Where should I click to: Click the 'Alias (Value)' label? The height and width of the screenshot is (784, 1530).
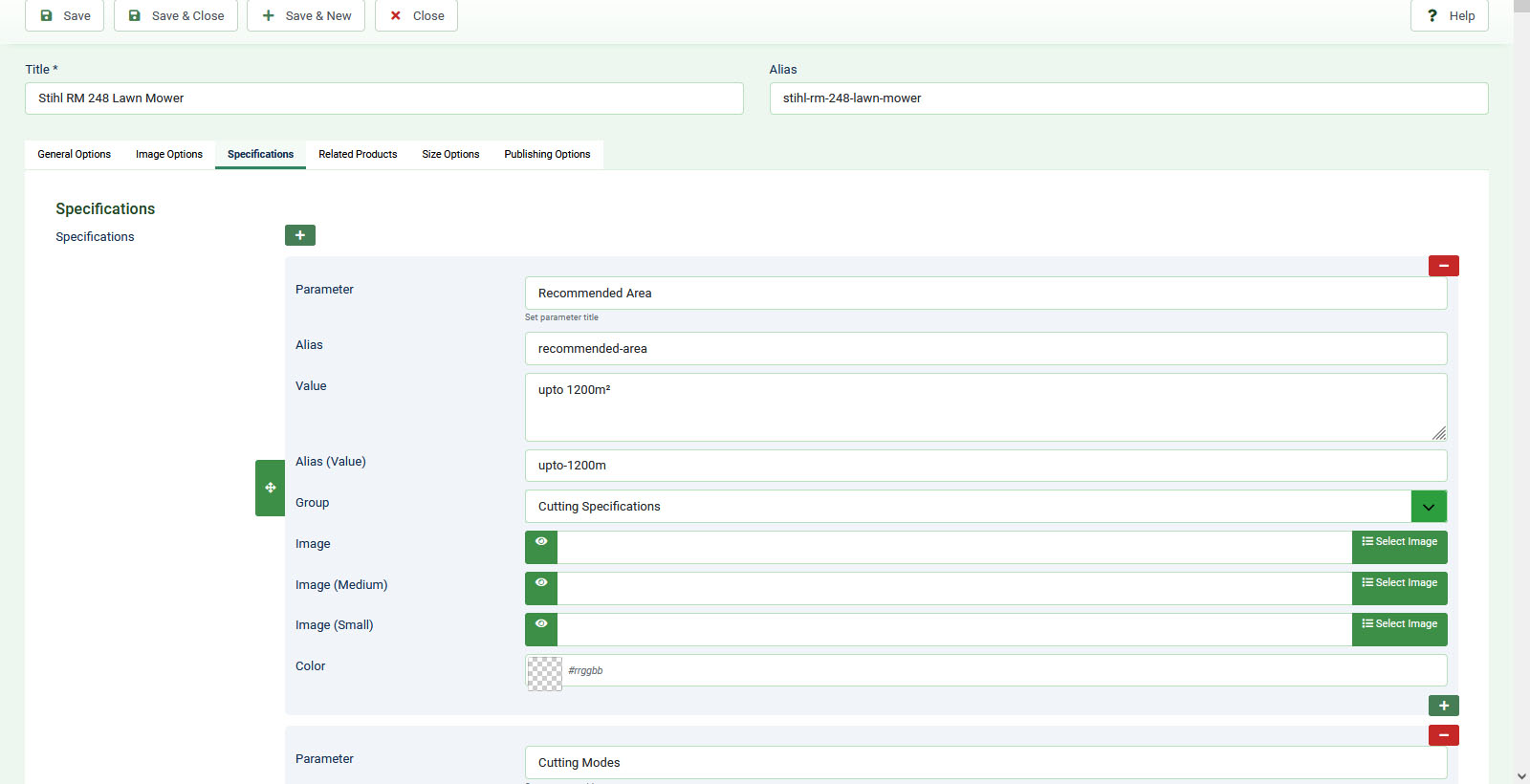pyautogui.click(x=331, y=461)
